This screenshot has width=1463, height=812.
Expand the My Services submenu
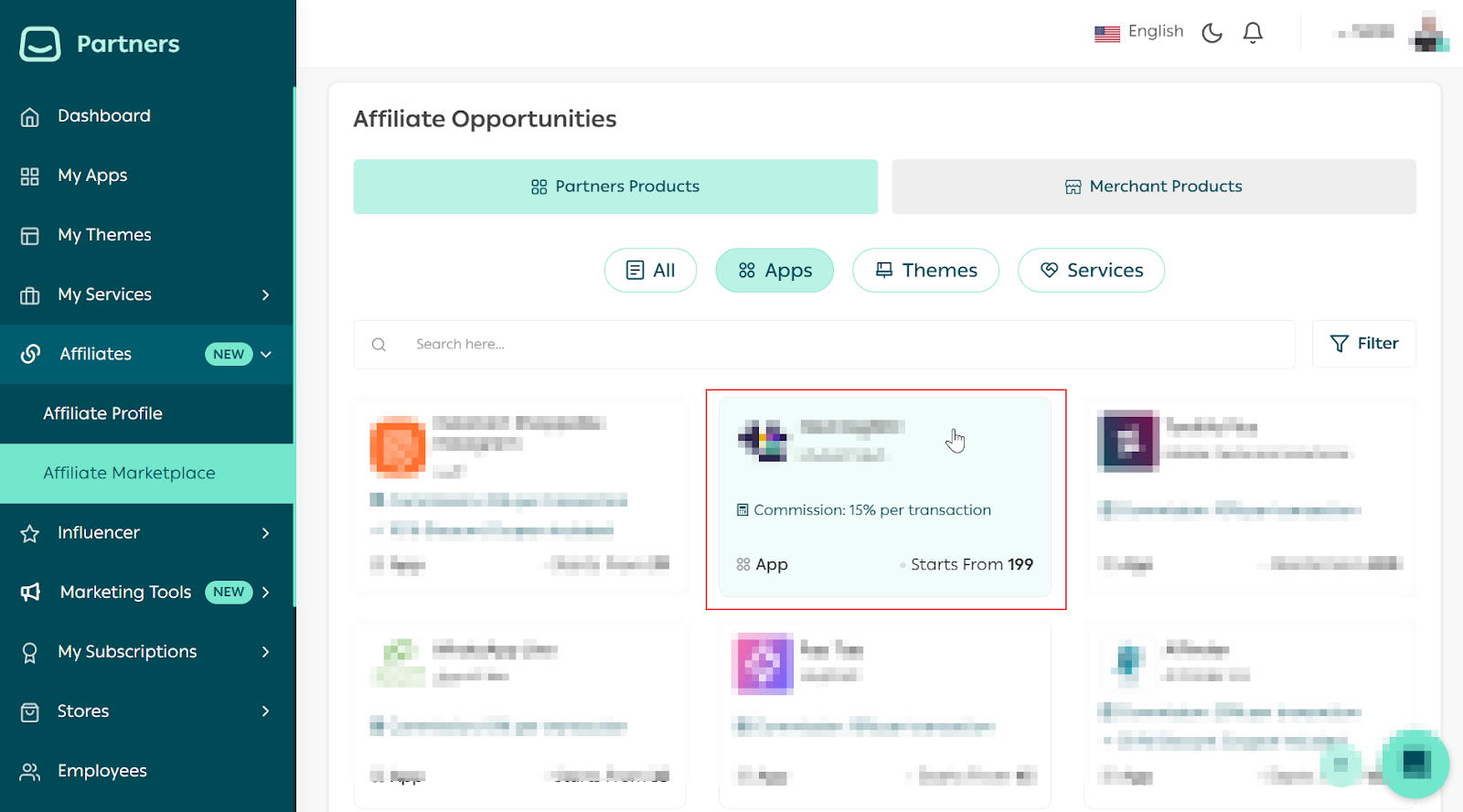point(265,294)
